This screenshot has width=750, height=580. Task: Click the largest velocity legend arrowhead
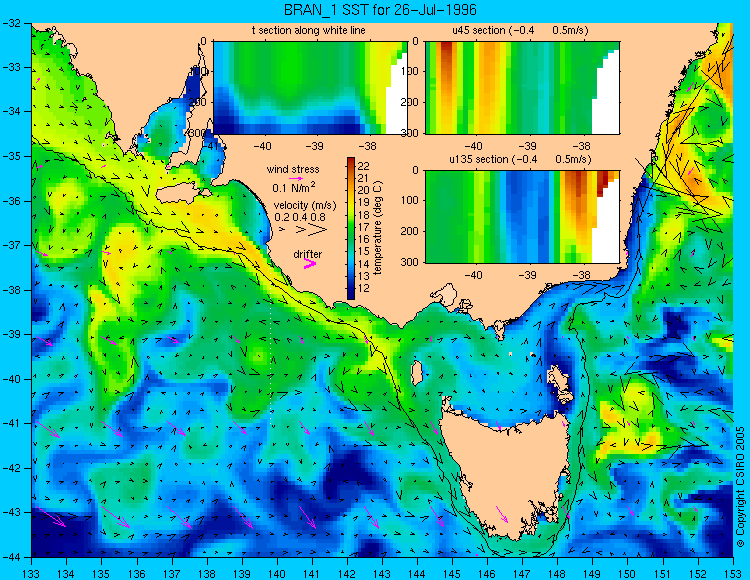tap(319, 230)
